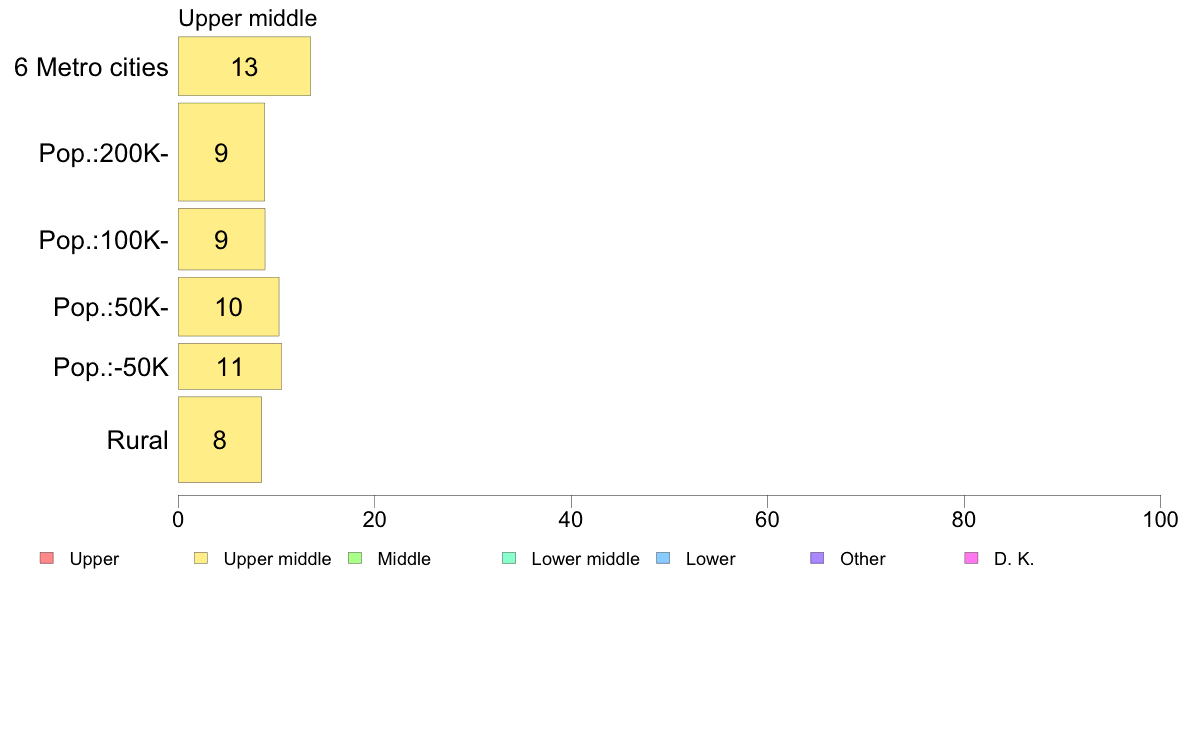Click the Lower middle teal legend swatch
The image size is (1188, 736).
point(509,559)
